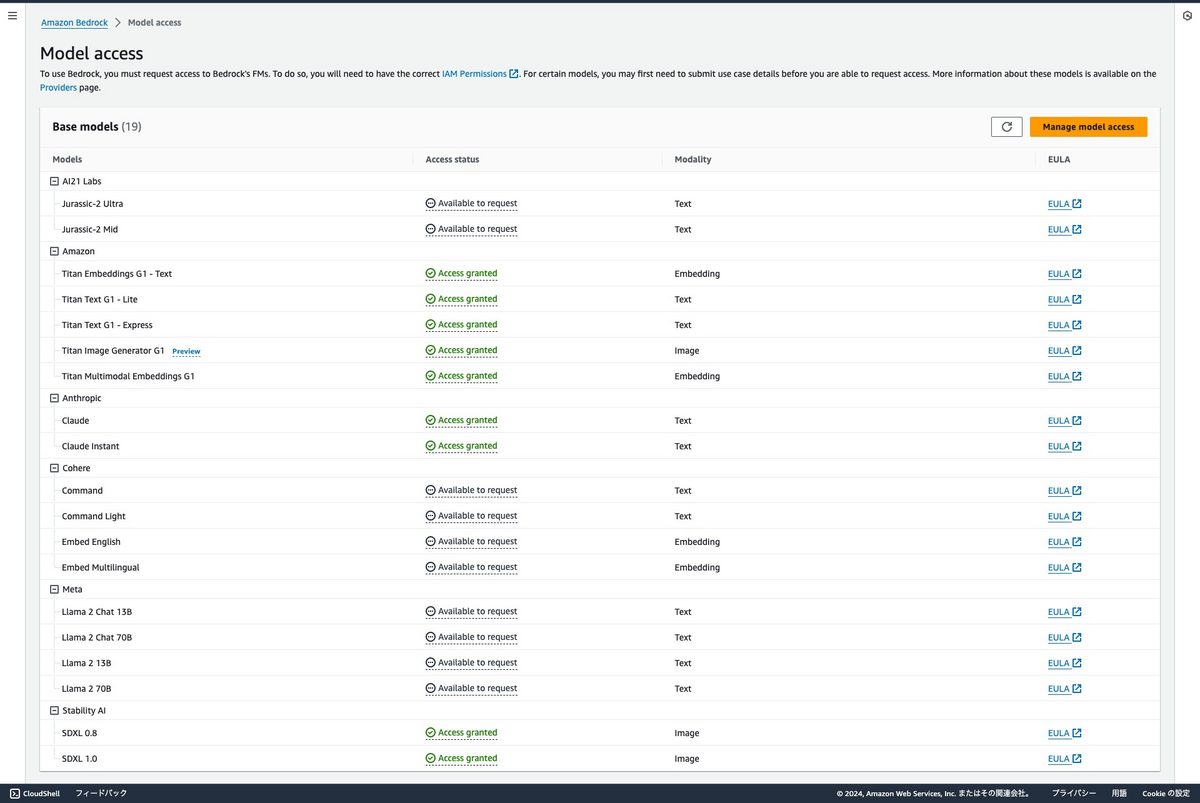
Task: Navigate to Amazon Bedrock via the breadcrumb
Action: click(x=73, y=22)
